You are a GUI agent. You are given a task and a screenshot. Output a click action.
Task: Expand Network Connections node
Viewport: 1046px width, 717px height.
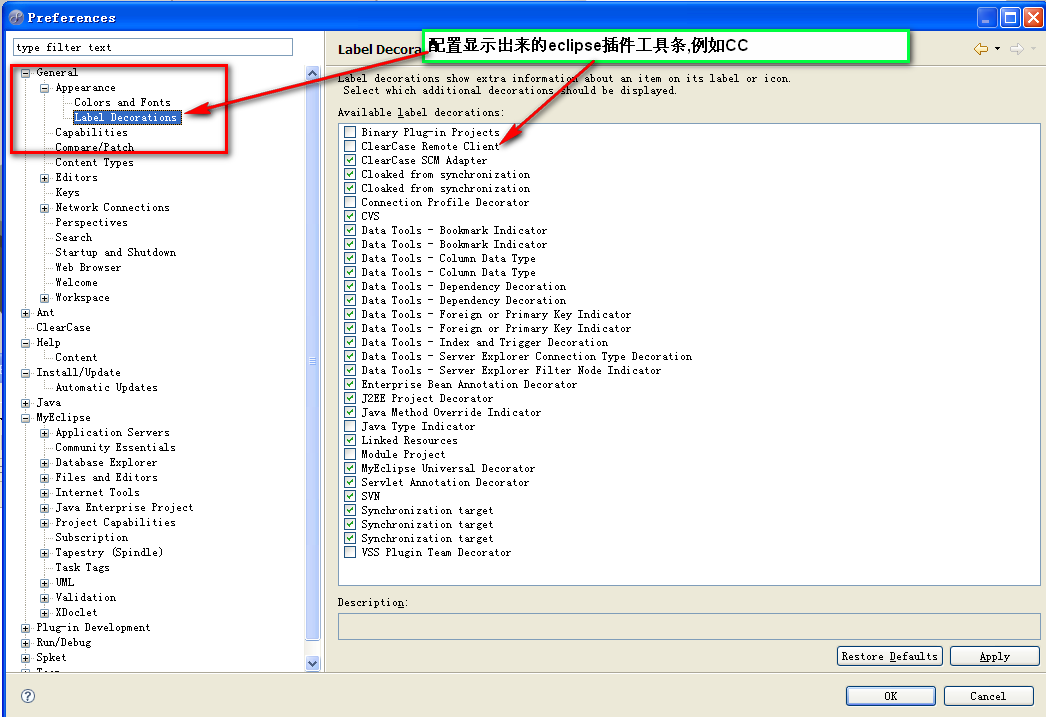tap(45, 208)
